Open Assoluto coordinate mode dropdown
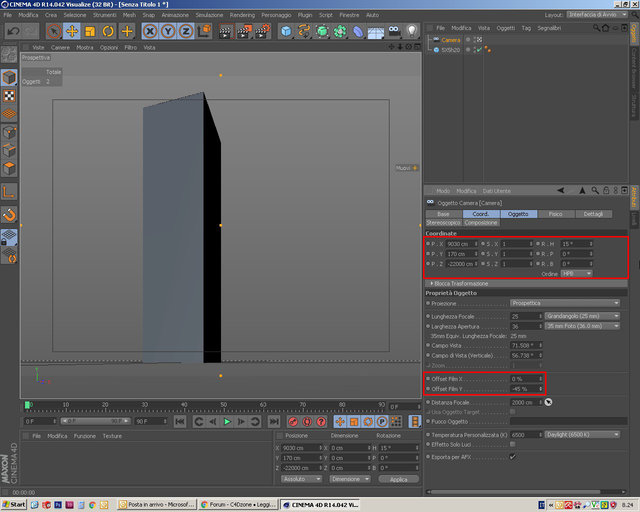This screenshot has height=512, width=640. tap(301, 479)
